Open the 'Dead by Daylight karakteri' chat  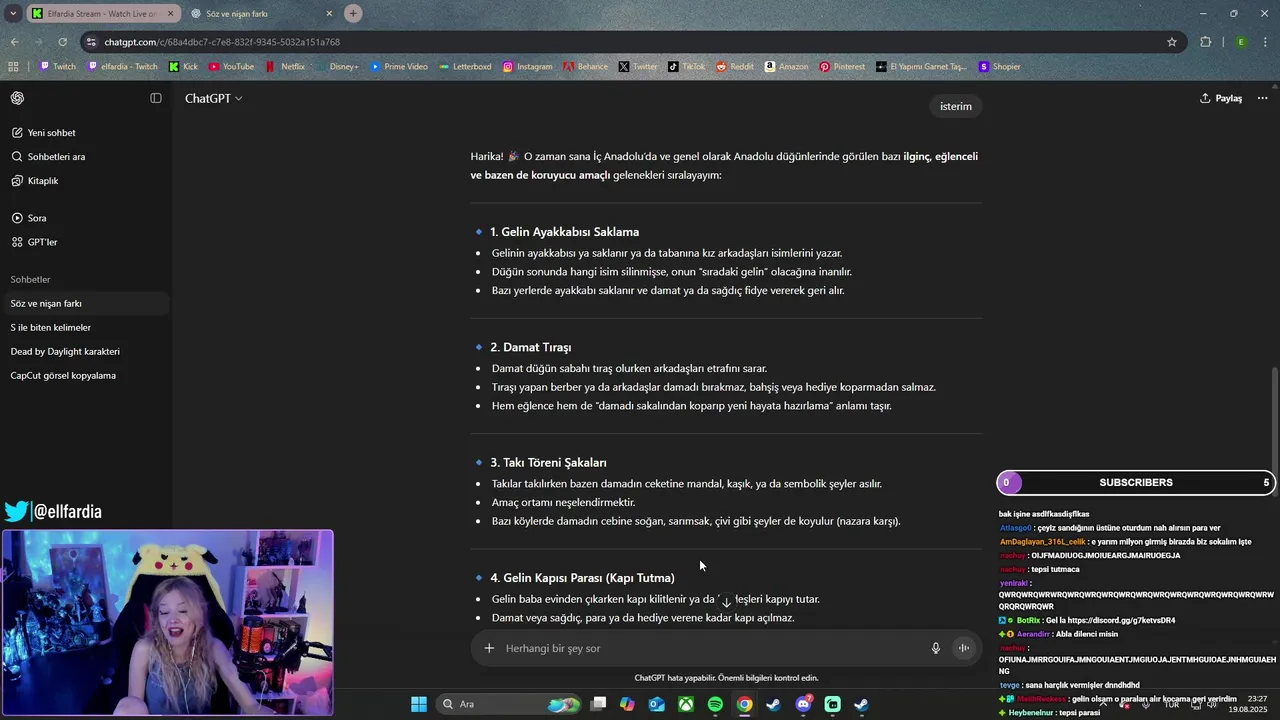coord(85,351)
